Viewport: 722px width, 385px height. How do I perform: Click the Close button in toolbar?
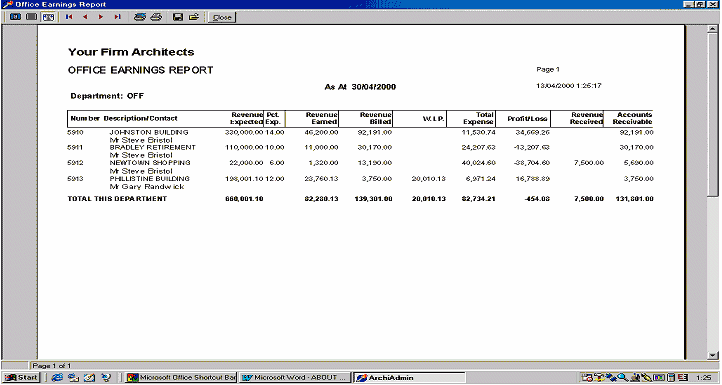pos(222,18)
